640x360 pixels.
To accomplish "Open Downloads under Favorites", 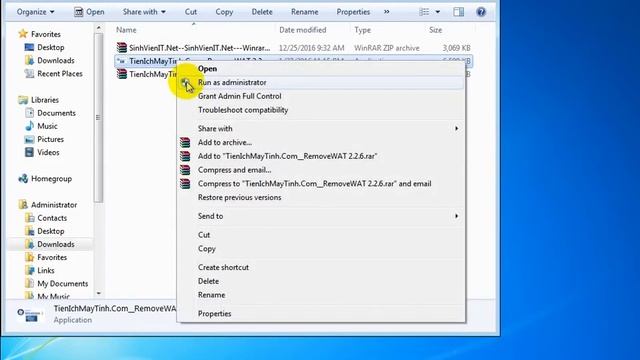I will coord(50,60).
